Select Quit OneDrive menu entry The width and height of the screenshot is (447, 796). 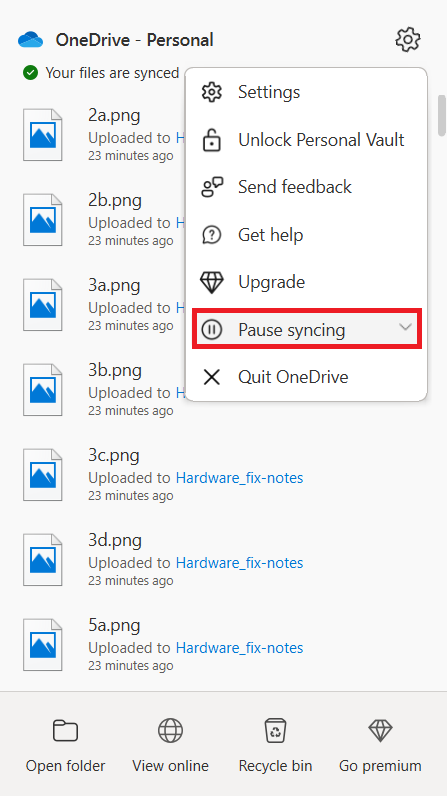(306, 377)
